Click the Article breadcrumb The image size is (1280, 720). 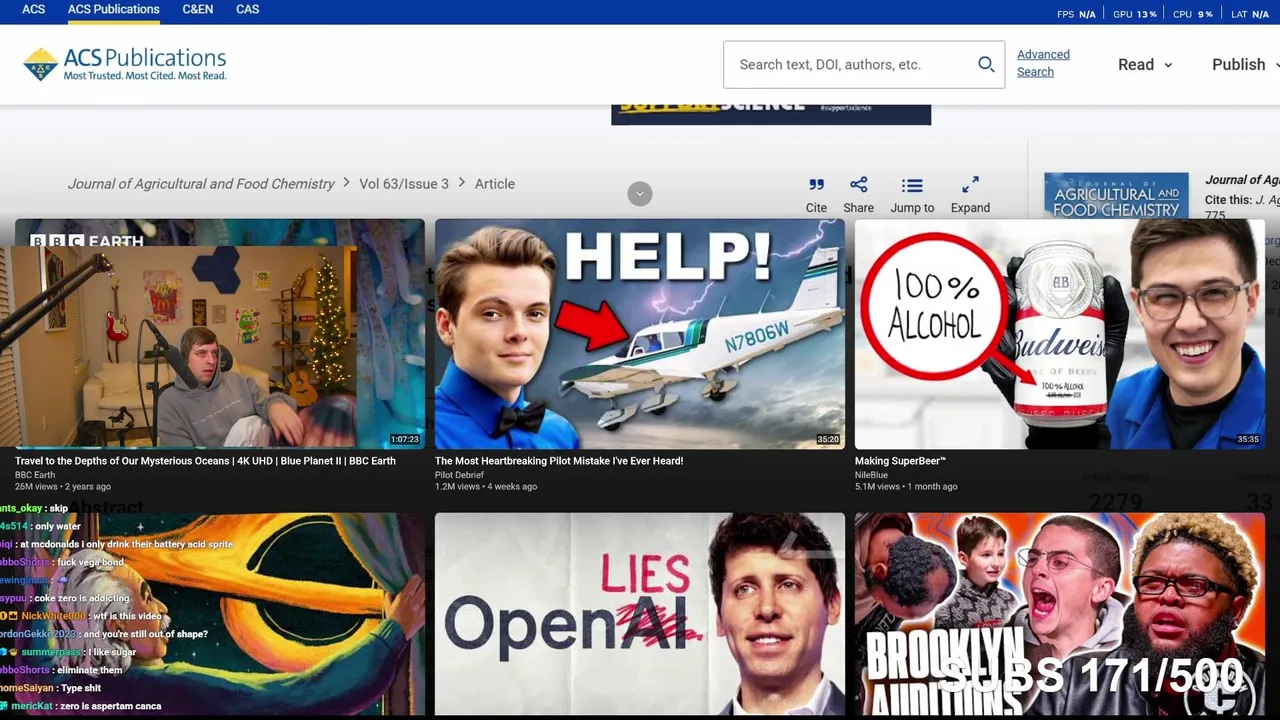coord(495,184)
